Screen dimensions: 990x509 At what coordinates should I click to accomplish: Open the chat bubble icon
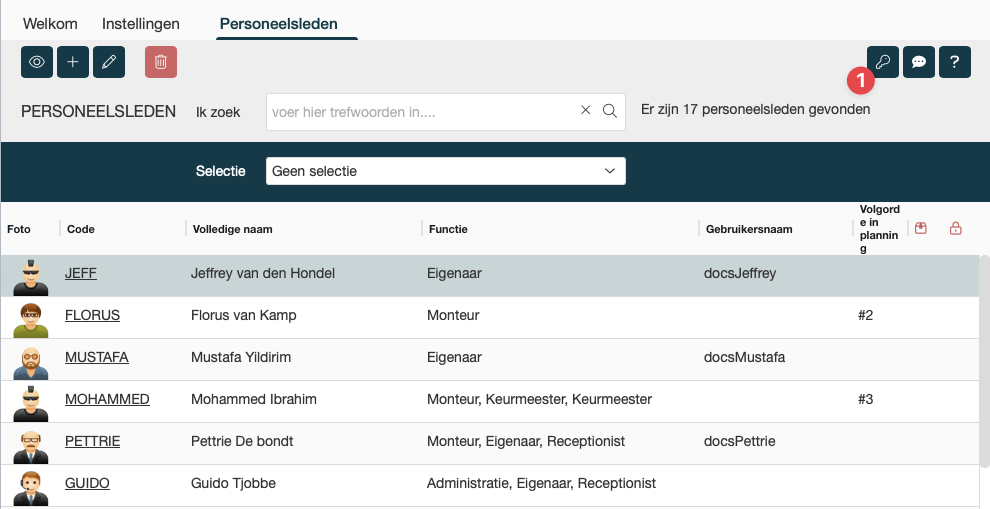point(919,62)
